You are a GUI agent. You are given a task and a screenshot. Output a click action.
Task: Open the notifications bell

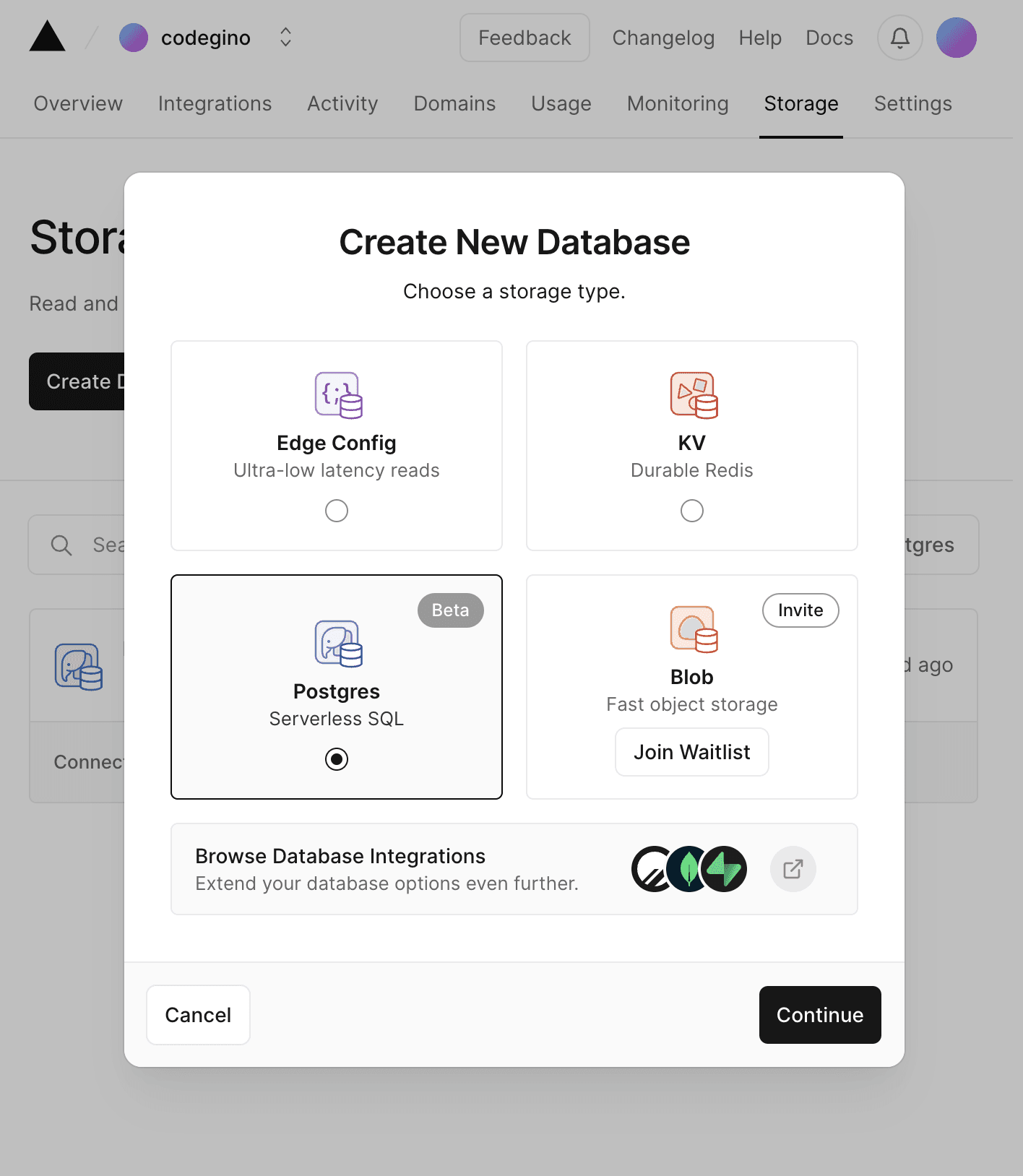click(899, 38)
